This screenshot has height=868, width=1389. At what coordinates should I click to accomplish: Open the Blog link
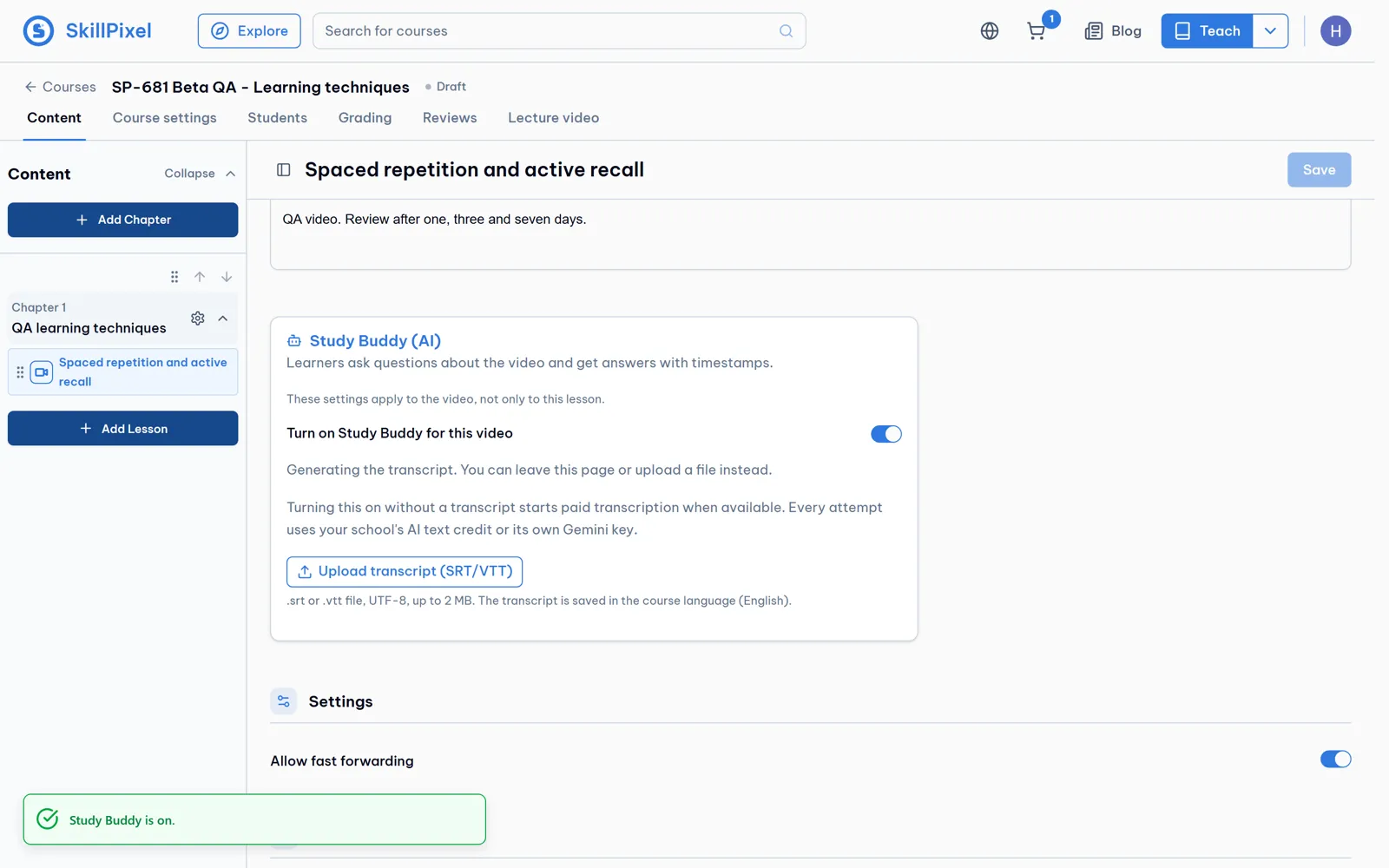coord(1114,31)
